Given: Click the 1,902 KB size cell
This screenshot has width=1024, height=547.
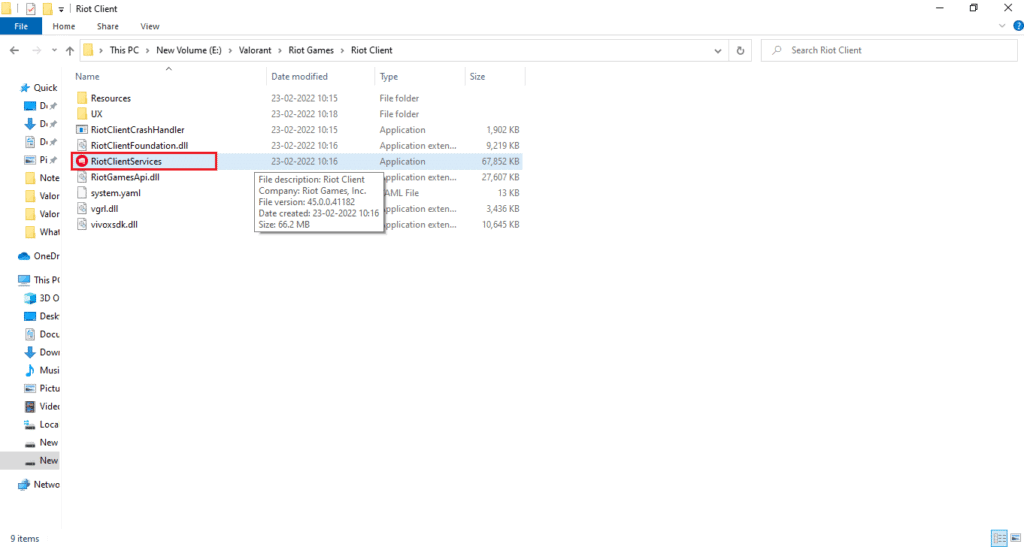Looking at the screenshot, I should tap(503, 130).
